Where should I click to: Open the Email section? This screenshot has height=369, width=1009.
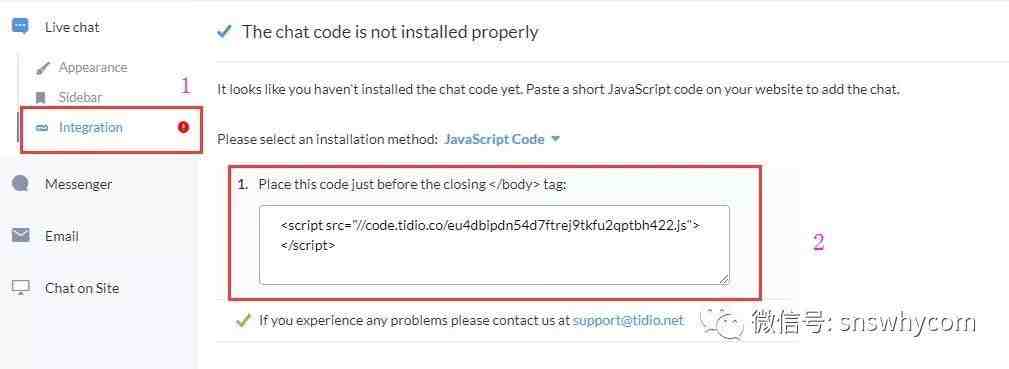pyautogui.click(x=62, y=236)
